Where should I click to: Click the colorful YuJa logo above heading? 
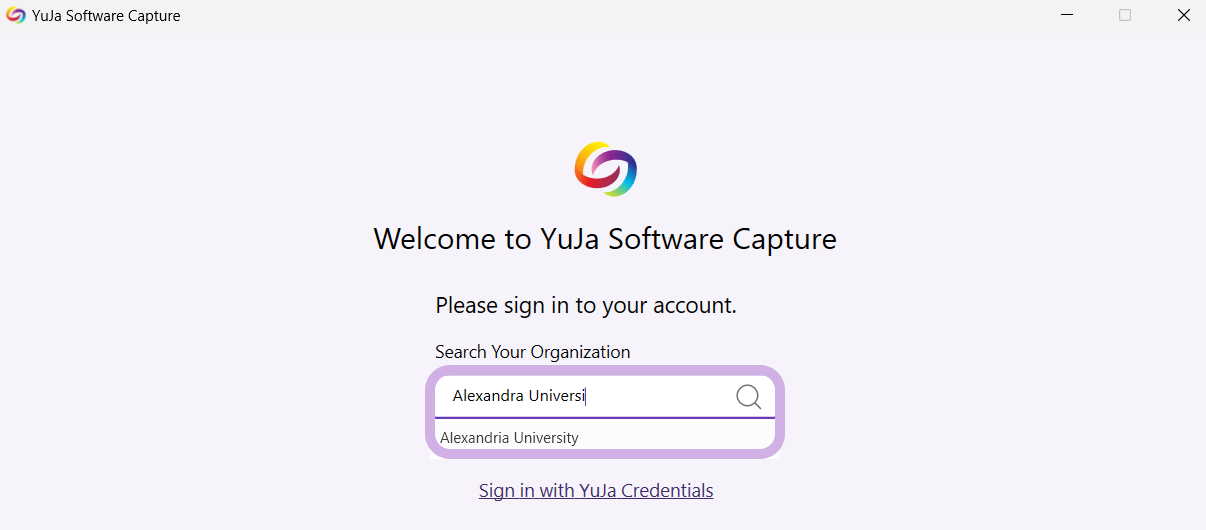pos(606,169)
